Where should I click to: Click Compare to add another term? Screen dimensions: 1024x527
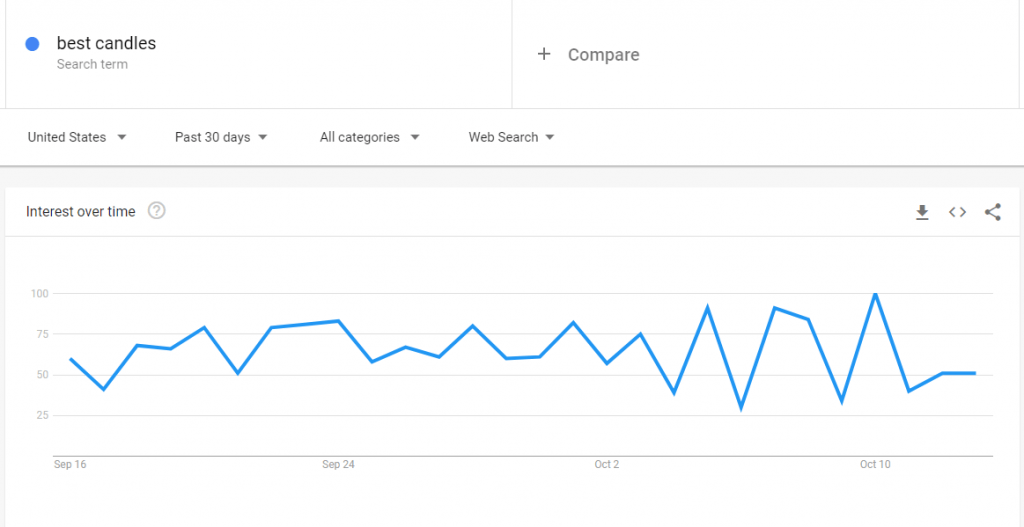tap(603, 55)
